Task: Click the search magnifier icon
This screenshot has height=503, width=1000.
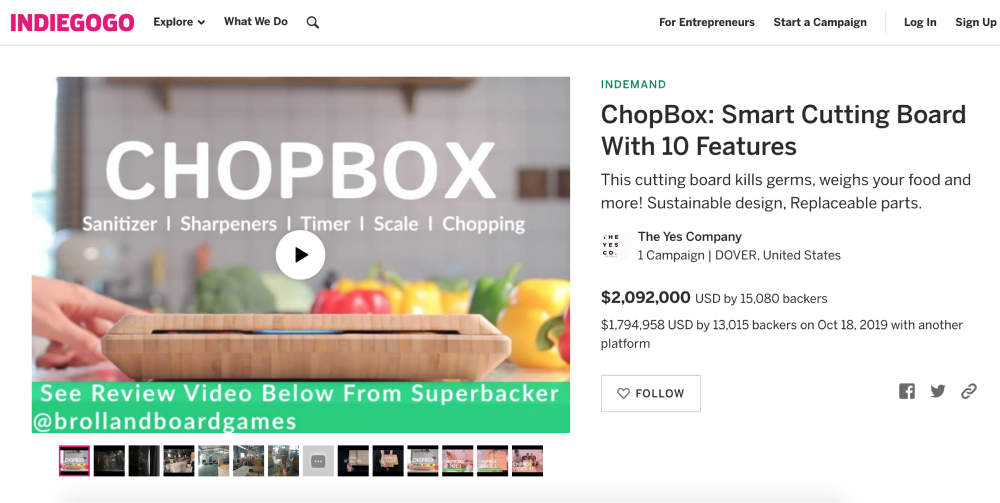Action: tap(312, 22)
